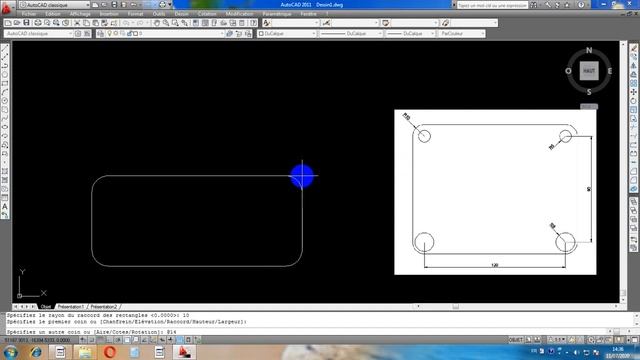Viewport: 640px width, 360px height.
Task: Expand the layer list dropdown
Action: pos(221,33)
